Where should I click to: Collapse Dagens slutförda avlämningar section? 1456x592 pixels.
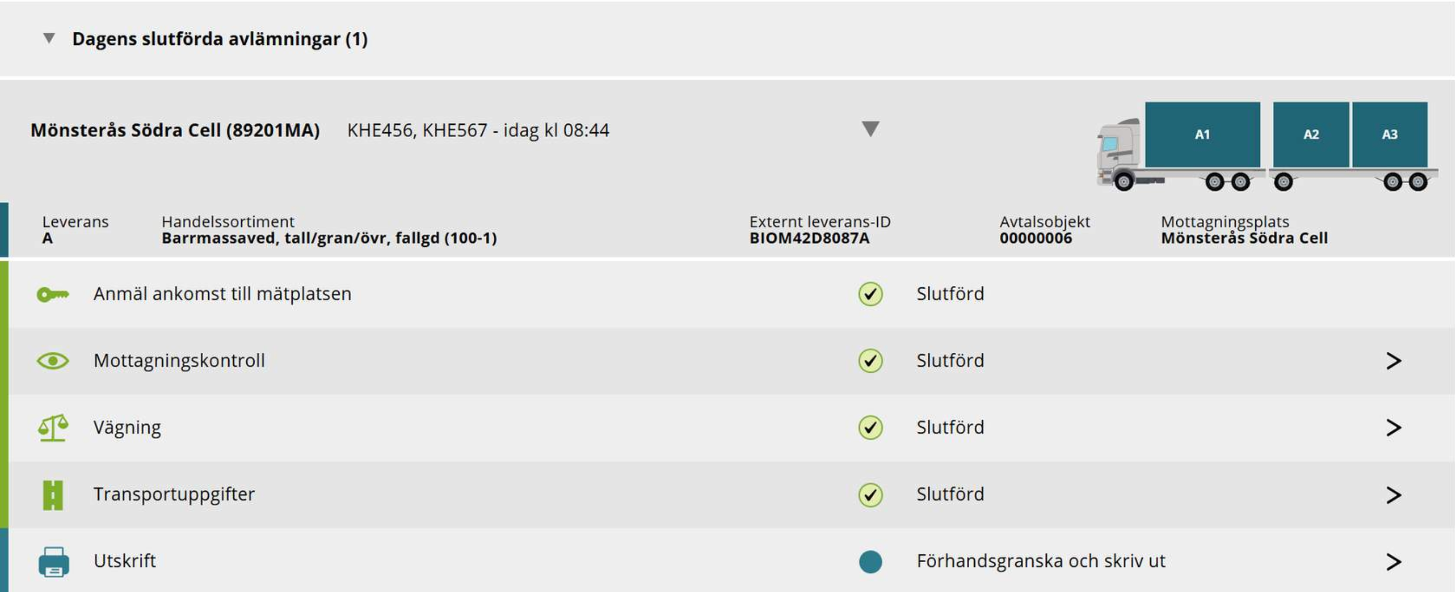49,39
